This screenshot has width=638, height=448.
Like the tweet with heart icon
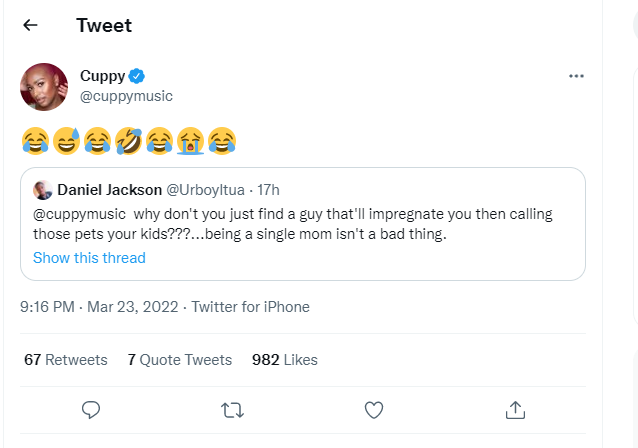tap(374, 409)
